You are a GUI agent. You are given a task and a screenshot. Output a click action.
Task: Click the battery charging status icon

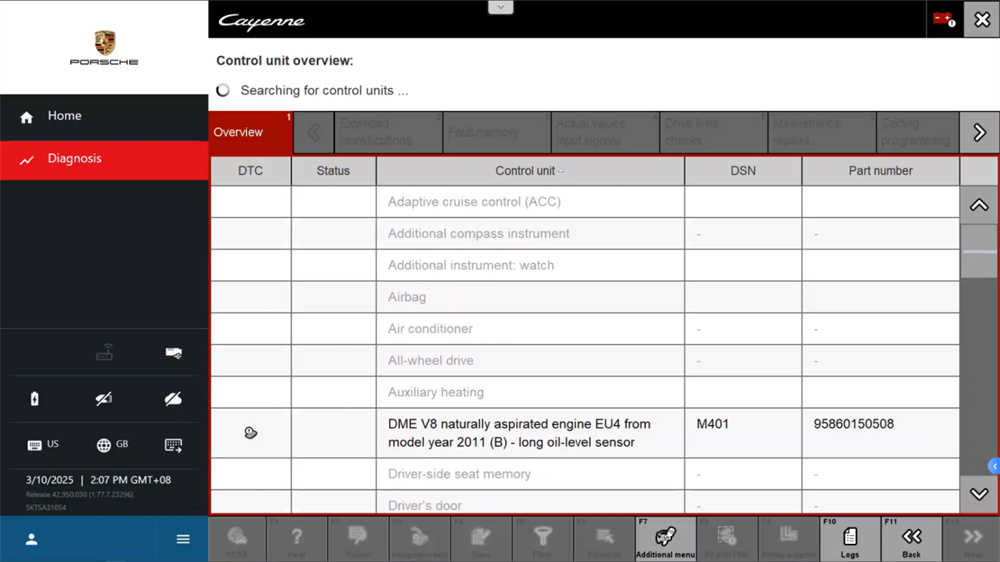click(35, 399)
